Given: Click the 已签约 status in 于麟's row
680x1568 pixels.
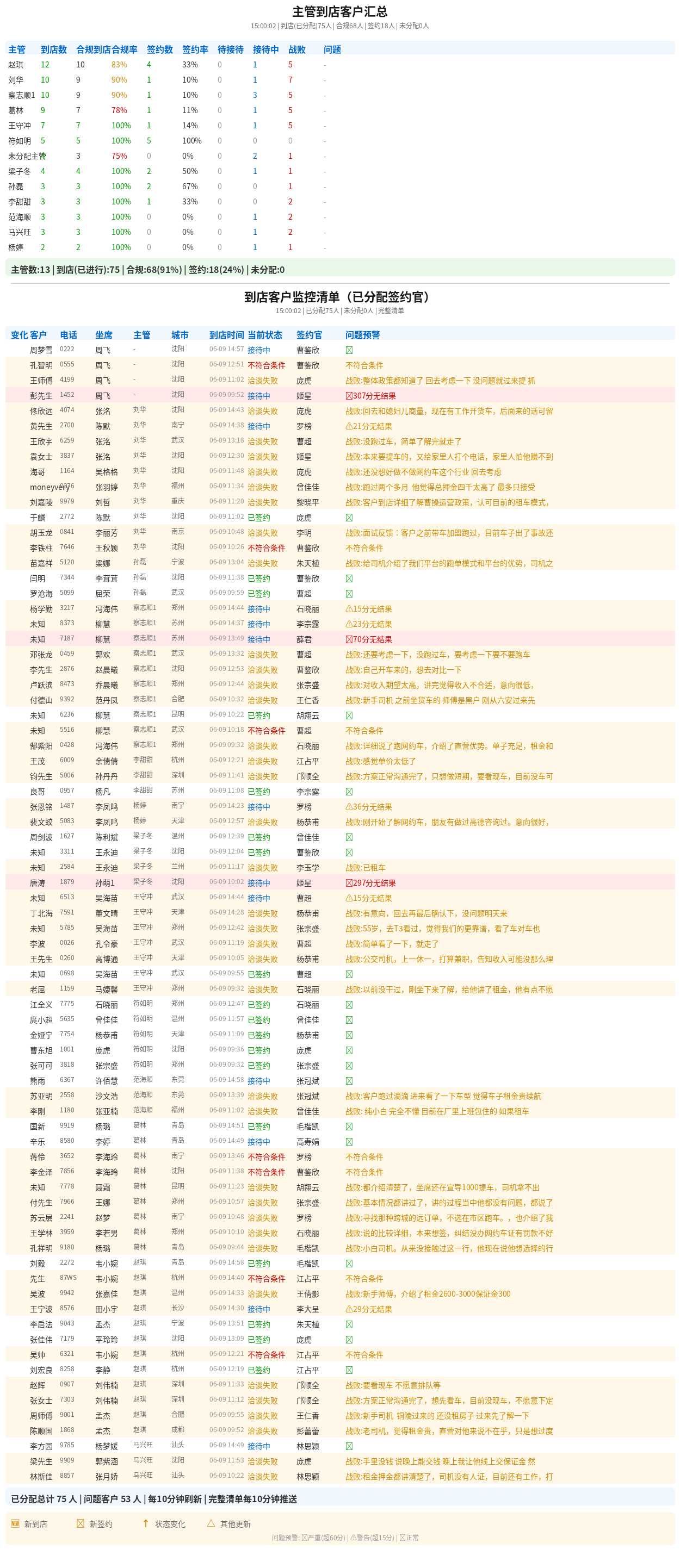Looking at the screenshot, I should (259, 518).
